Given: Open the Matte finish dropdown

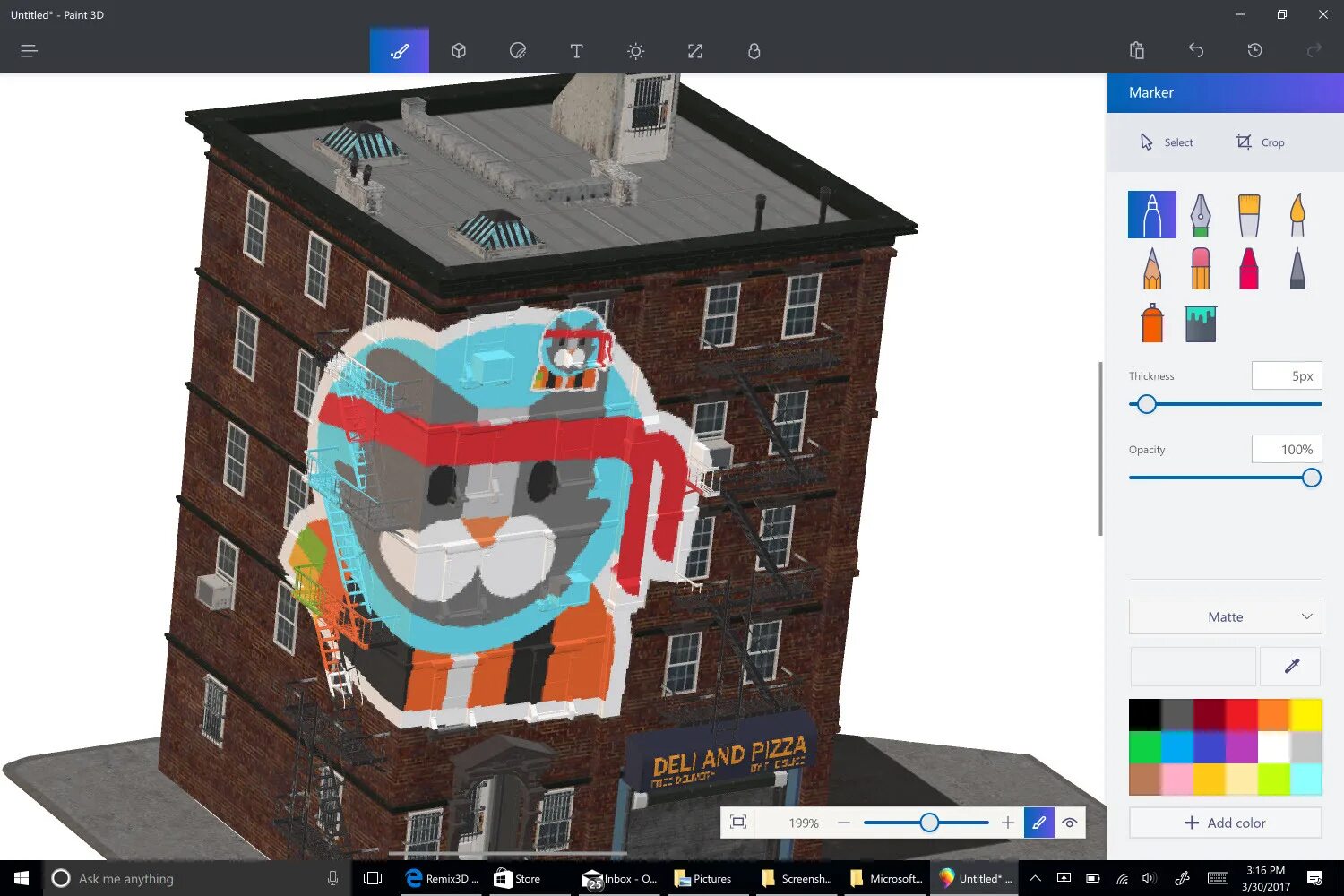Looking at the screenshot, I should (x=1225, y=616).
